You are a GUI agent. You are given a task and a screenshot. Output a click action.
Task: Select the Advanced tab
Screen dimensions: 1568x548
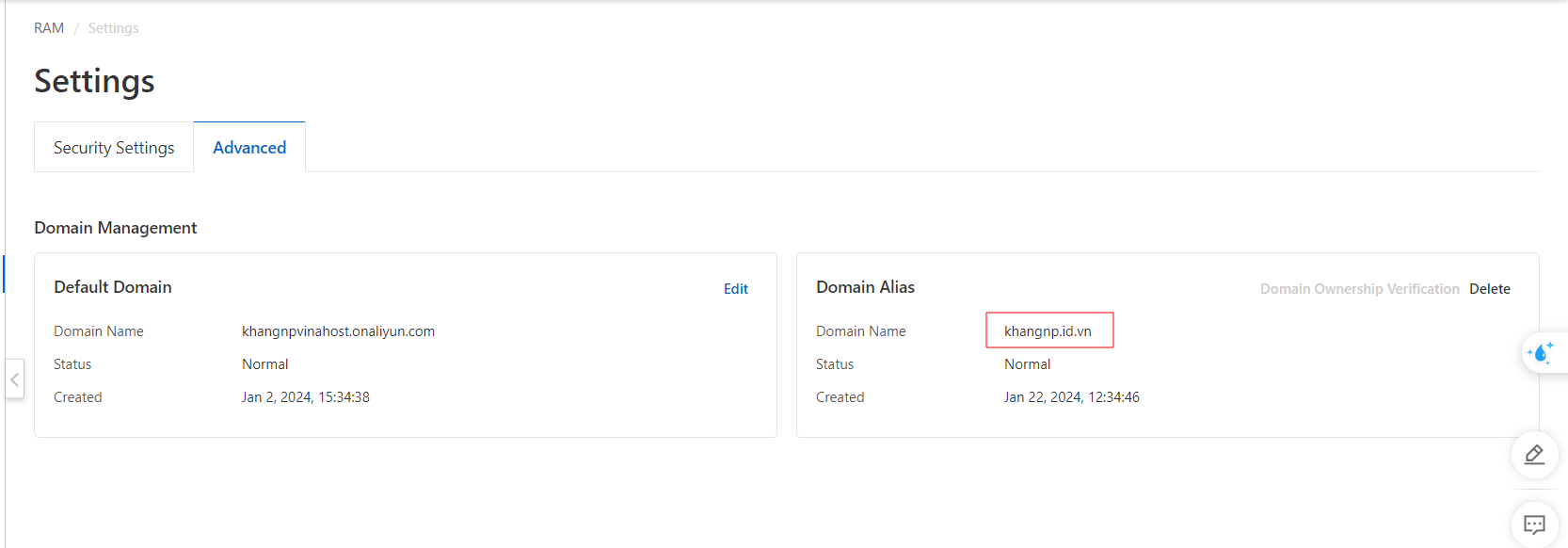(249, 148)
